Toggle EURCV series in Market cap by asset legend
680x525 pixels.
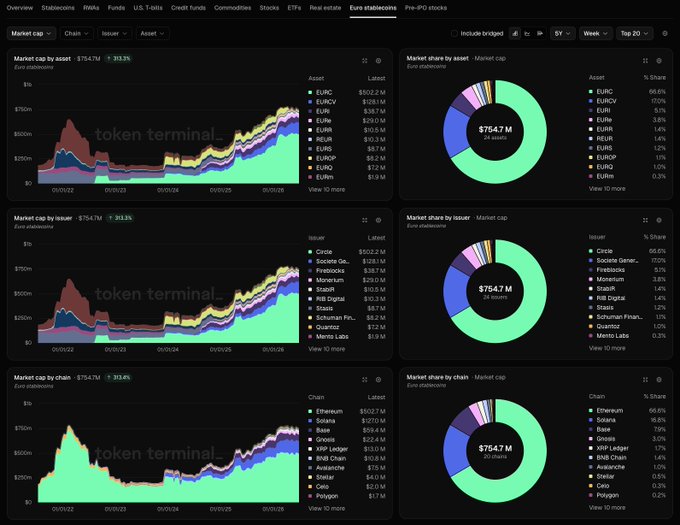(x=347, y=102)
